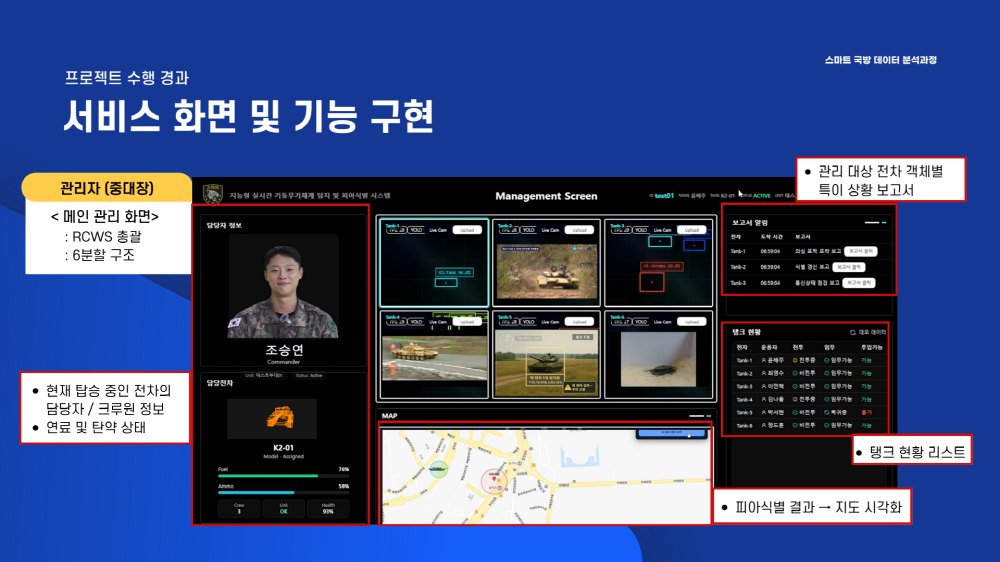Toggle the YOLO pill on Tank-2 feed
Viewport: 1000px width, 562px height.
point(529,230)
